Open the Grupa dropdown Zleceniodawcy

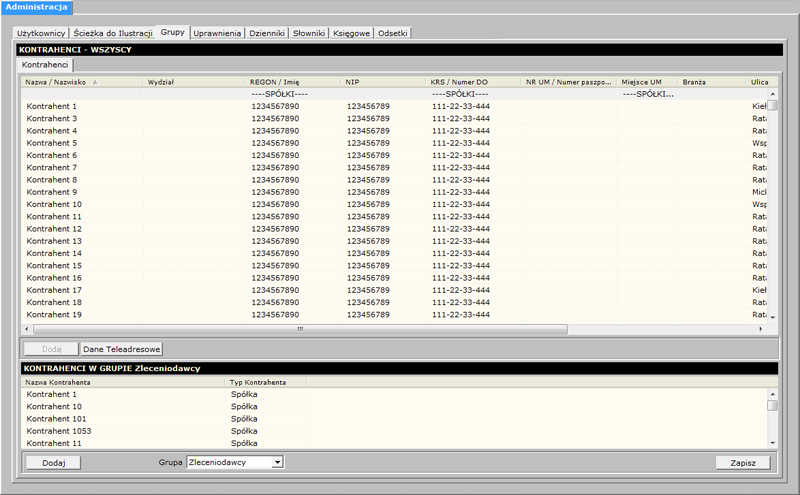pyautogui.click(x=235, y=462)
